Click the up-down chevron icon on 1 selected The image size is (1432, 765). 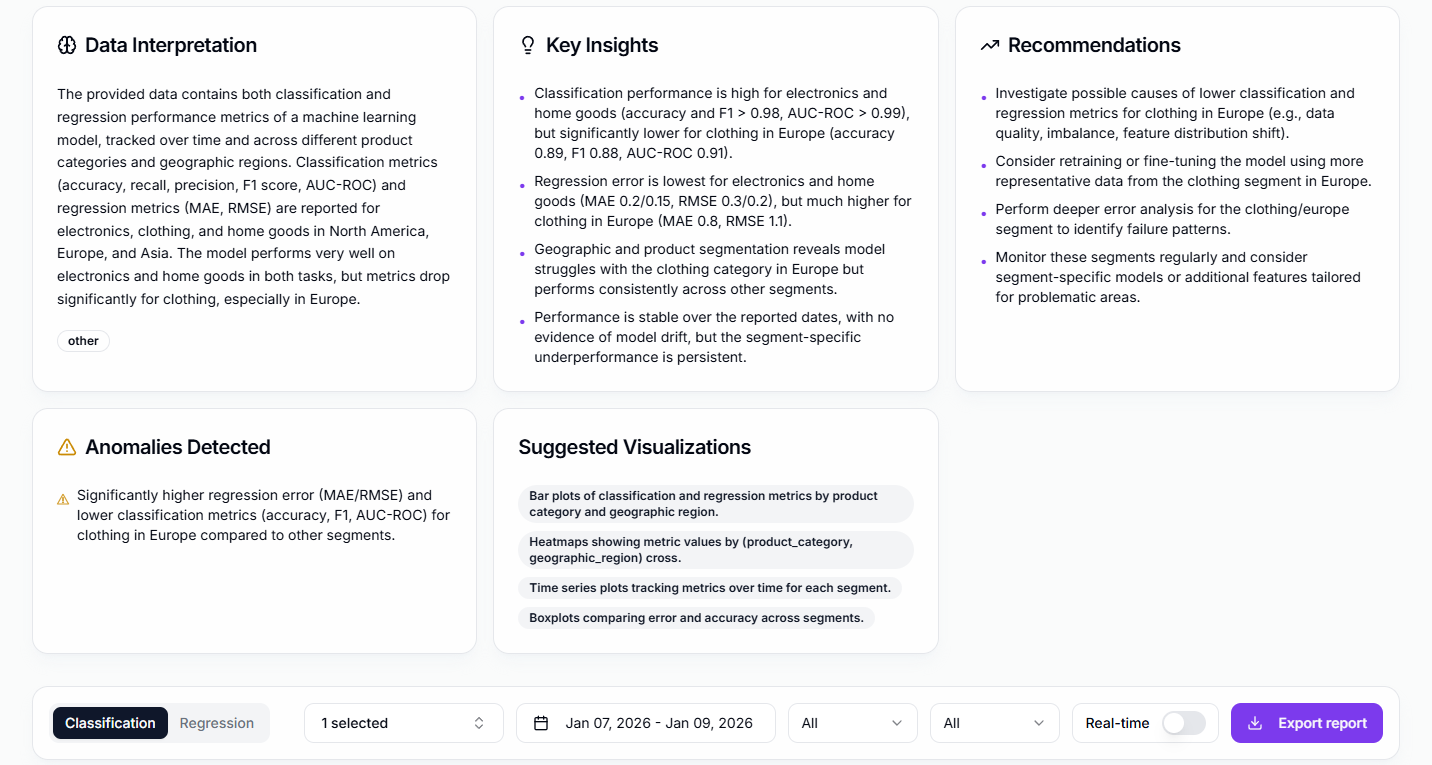479,723
